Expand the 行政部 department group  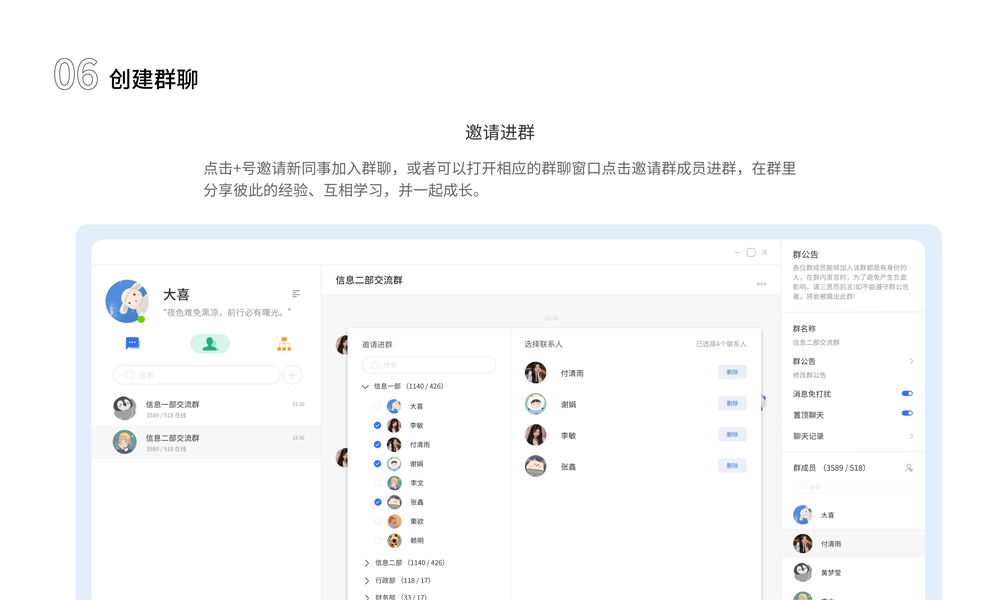tap(367, 581)
